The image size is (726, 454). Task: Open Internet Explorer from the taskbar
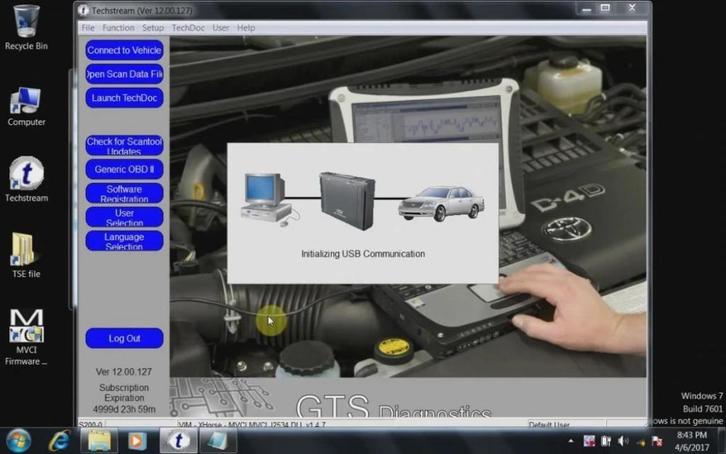pos(60,441)
